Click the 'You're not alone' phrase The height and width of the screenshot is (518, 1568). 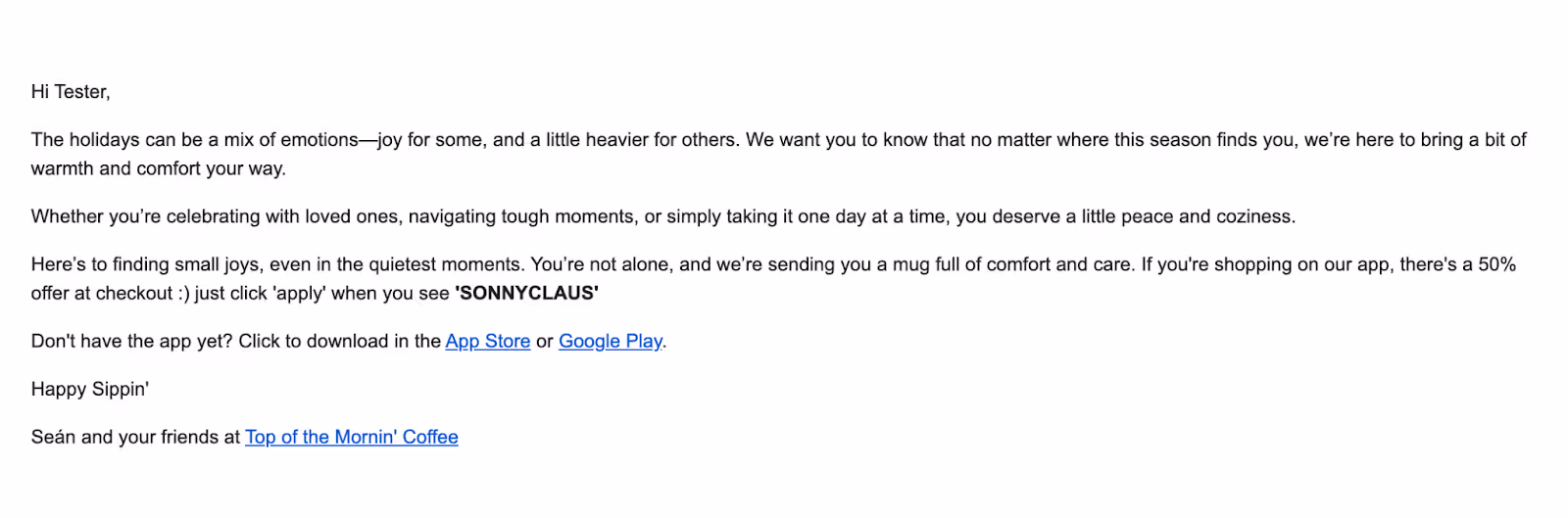coord(600,264)
